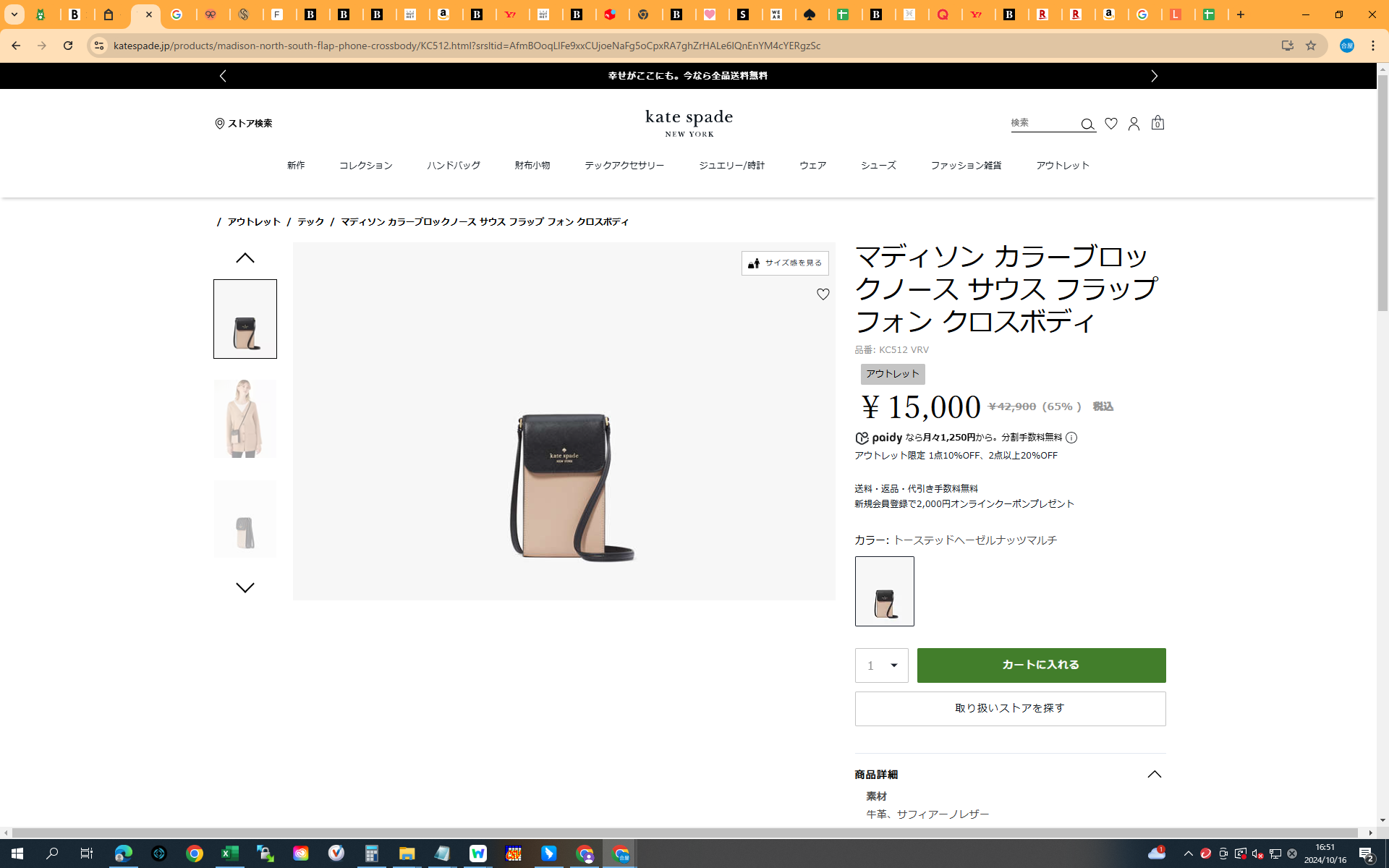Open the quantity dropdown
The height and width of the screenshot is (868, 1389).
[x=881, y=665]
